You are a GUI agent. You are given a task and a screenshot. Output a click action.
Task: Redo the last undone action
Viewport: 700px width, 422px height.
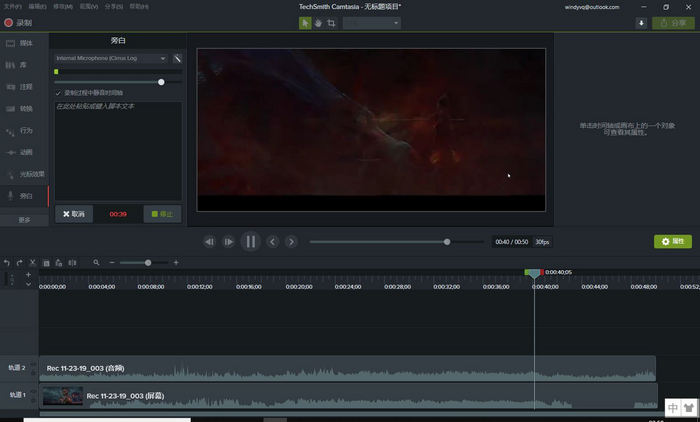click(x=19, y=263)
